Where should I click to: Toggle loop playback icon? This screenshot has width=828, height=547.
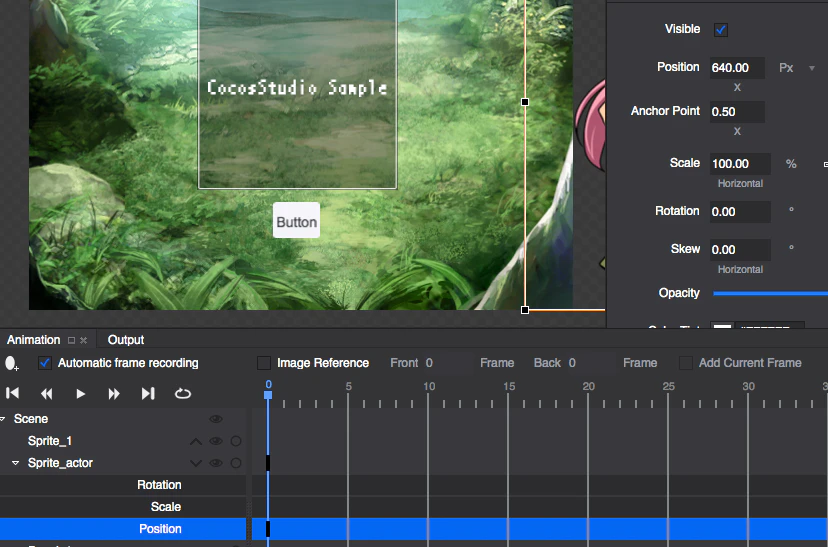coord(183,393)
